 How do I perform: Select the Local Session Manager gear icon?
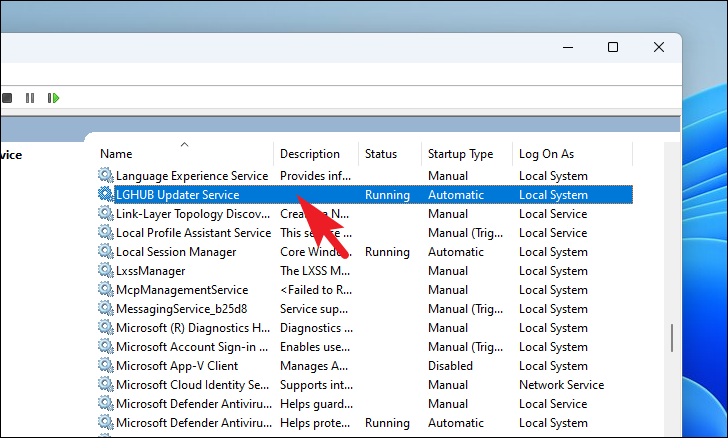point(106,251)
